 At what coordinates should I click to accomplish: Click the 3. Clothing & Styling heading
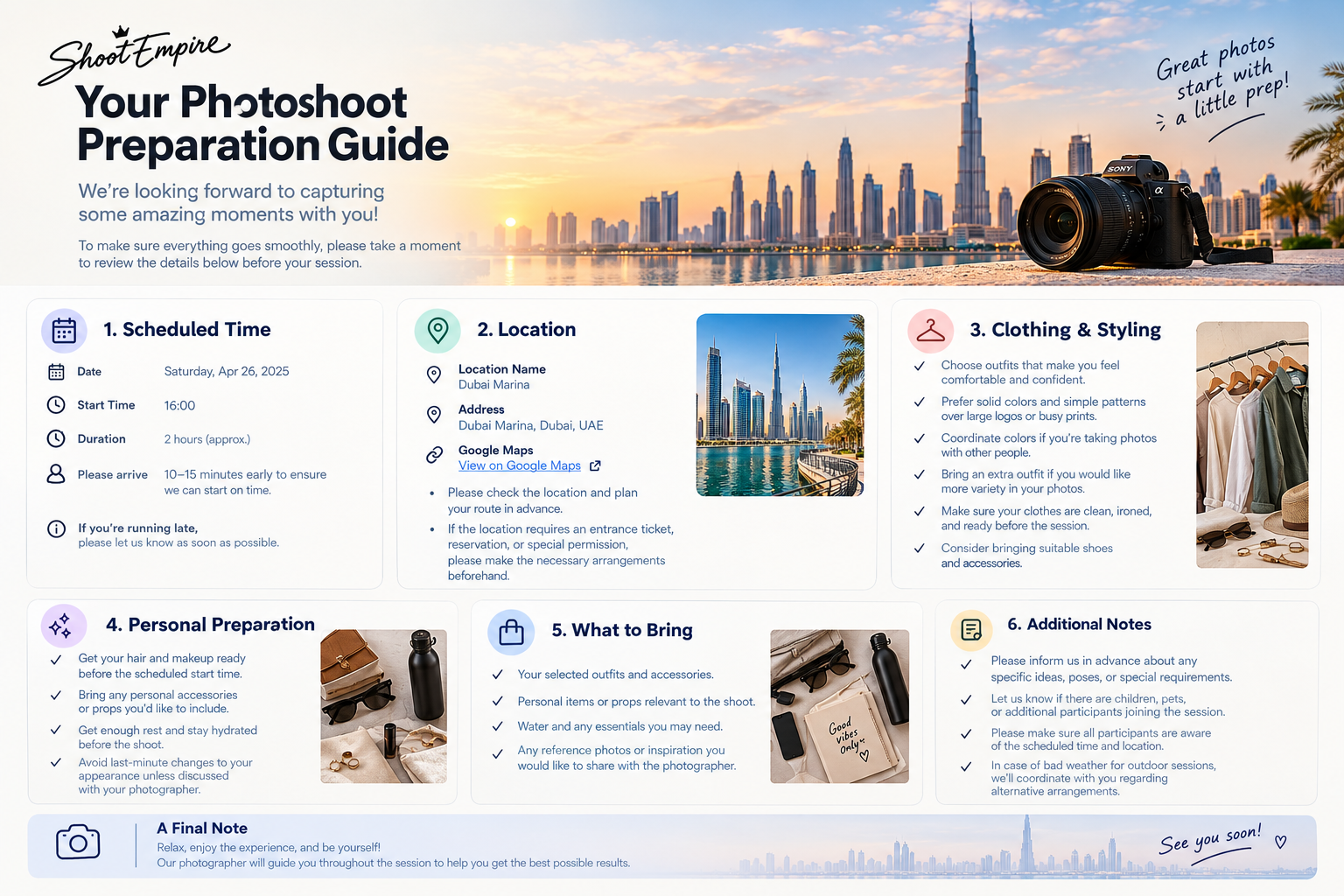pyautogui.click(x=1066, y=331)
